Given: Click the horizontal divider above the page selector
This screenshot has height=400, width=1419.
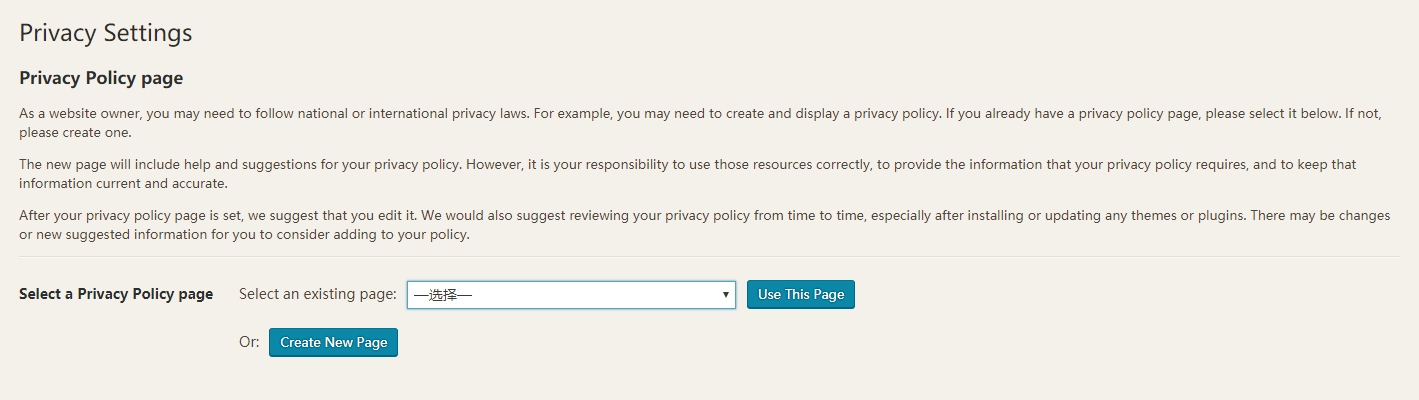Looking at the screenshot, I should (709, 257).
